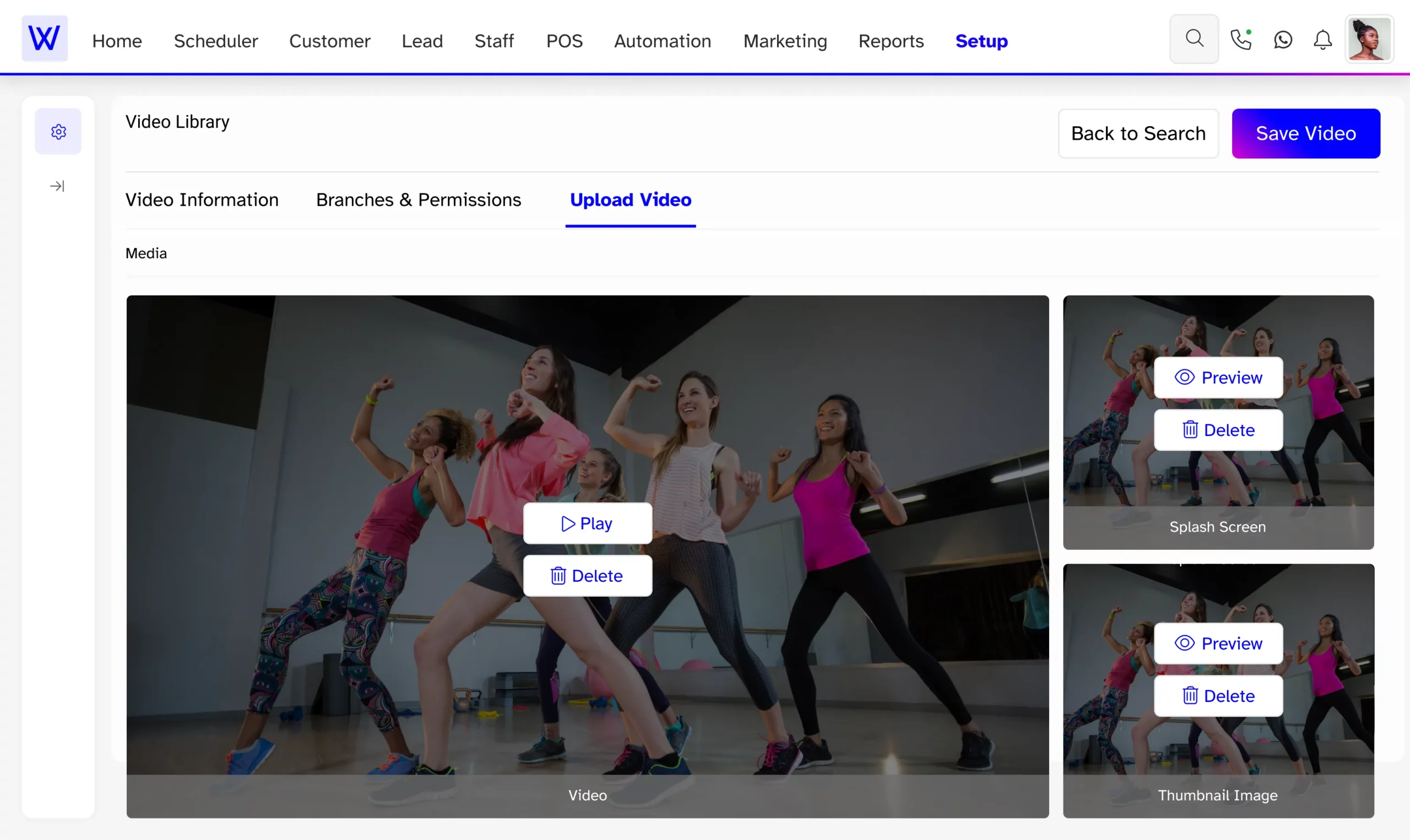The height and width of the screenshot is (840, 1410).
Task: Open the user profile avatar
Action: (1369, 39)
